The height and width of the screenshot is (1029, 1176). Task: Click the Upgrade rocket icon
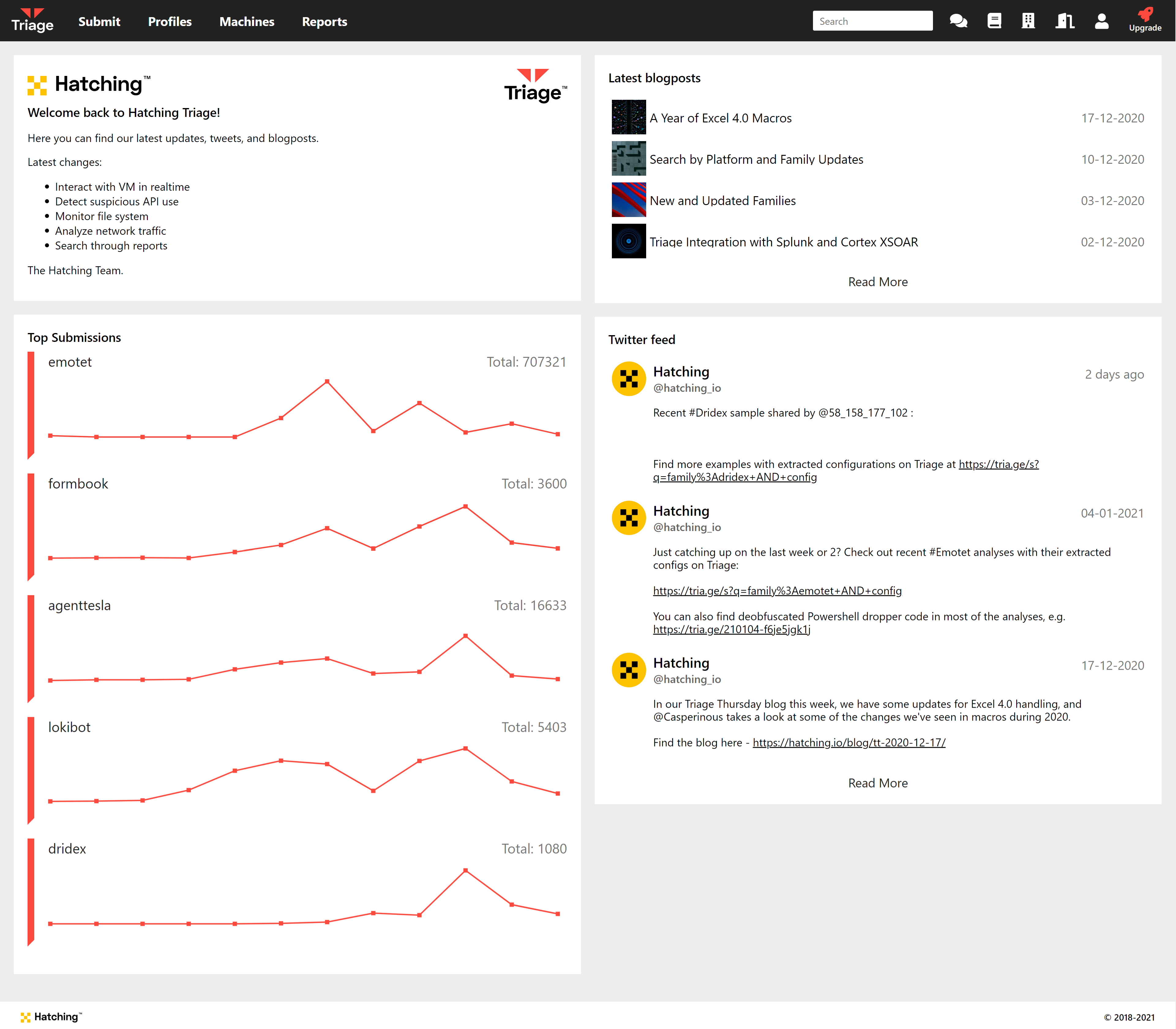1145,20
